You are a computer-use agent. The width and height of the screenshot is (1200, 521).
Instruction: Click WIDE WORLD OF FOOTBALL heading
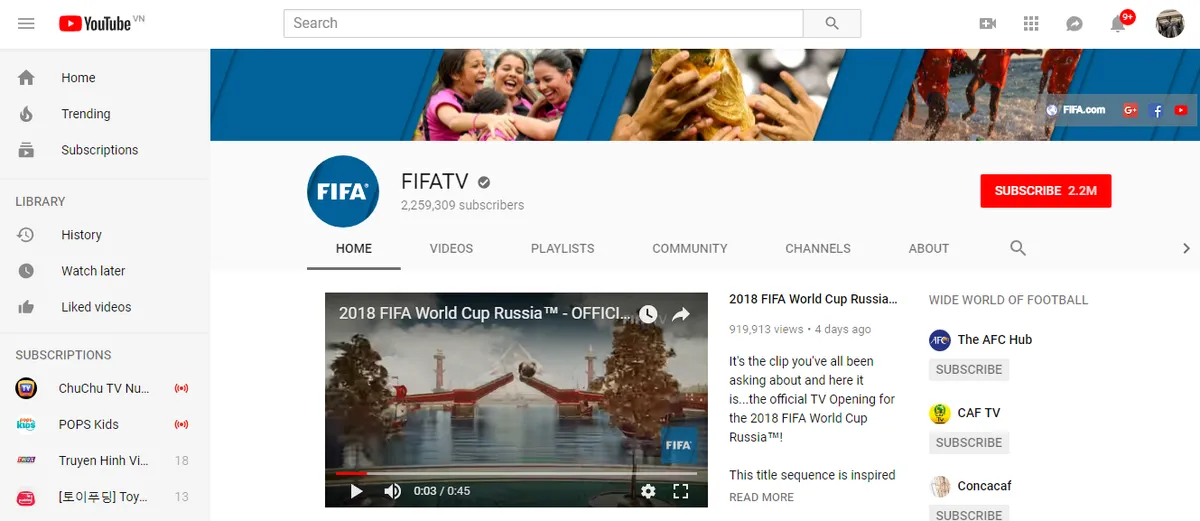pos(1008,300)
